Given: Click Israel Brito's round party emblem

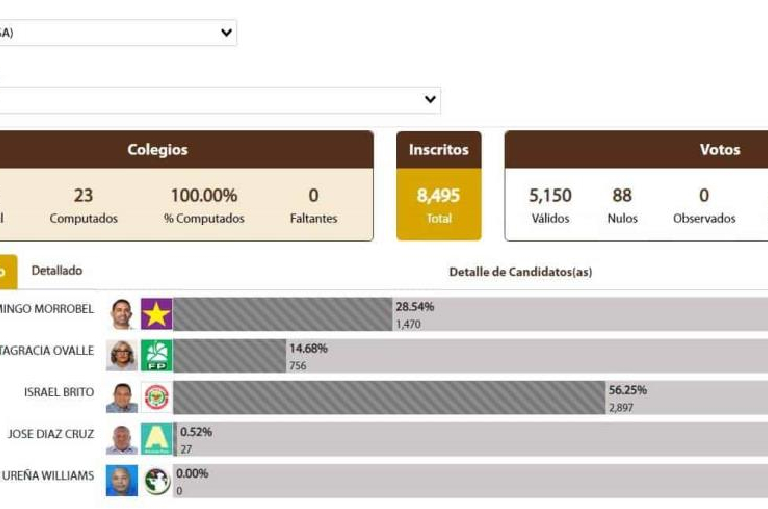Looking at the screenshot, I should (x=157, y=397).
